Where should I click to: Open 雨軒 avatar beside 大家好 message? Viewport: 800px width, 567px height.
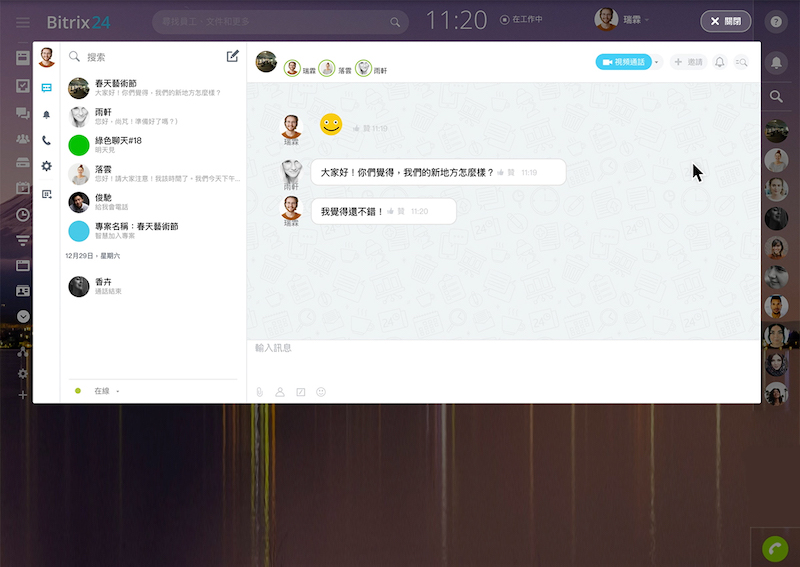[x=291, y=171]
